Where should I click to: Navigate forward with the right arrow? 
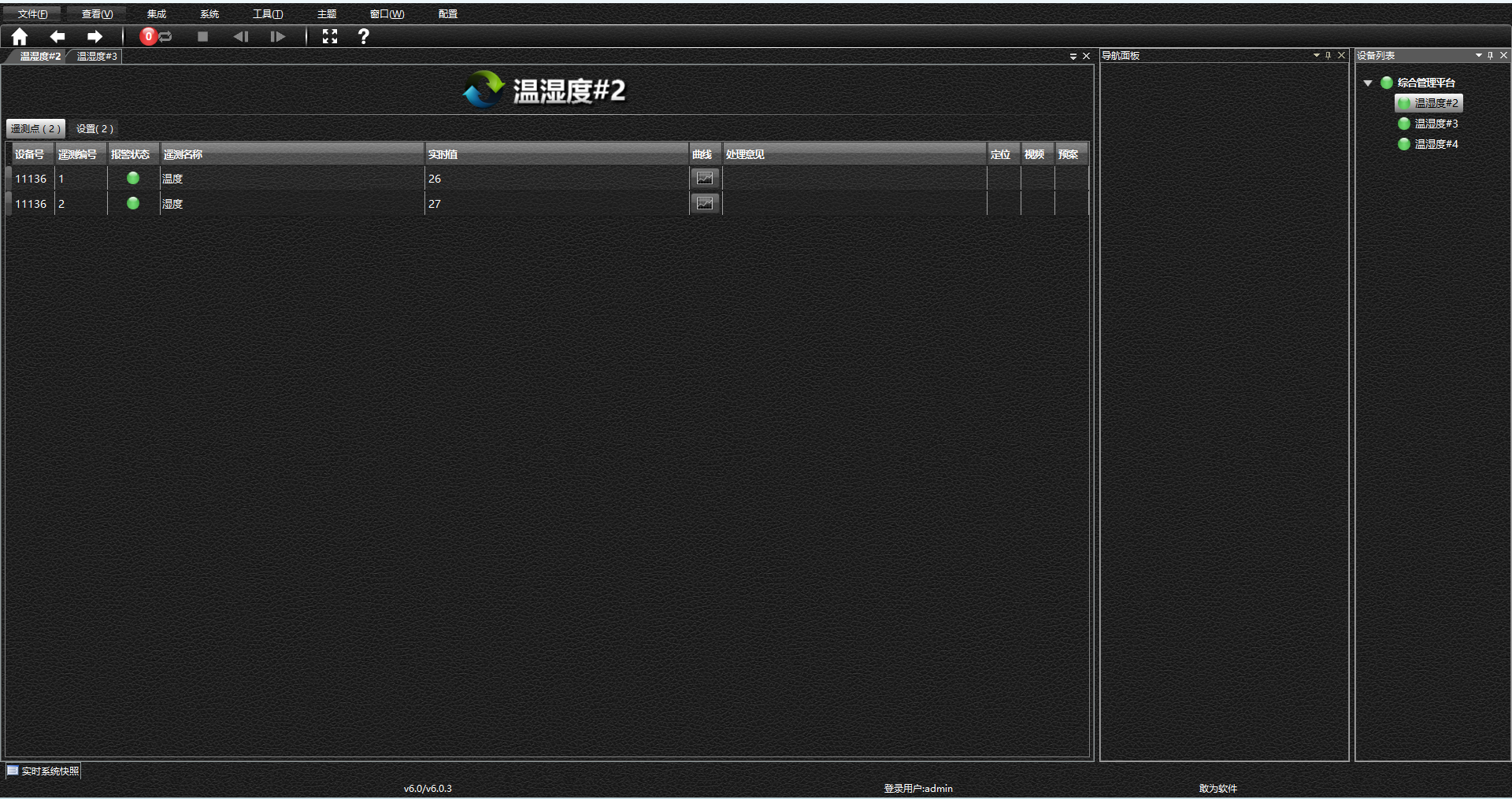pos(94,36)
